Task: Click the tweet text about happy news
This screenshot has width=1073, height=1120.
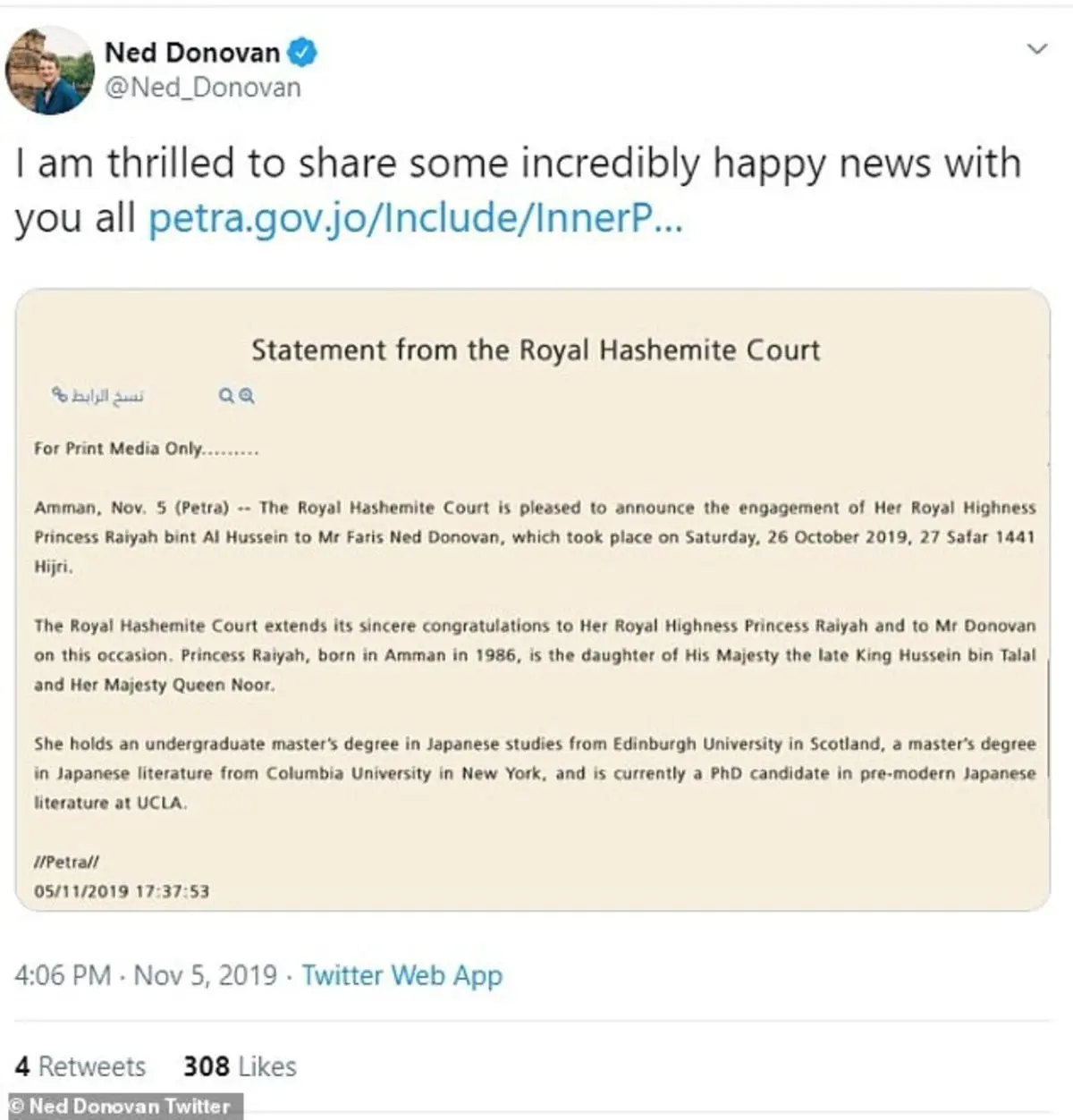Action: [x=517, y=190]
